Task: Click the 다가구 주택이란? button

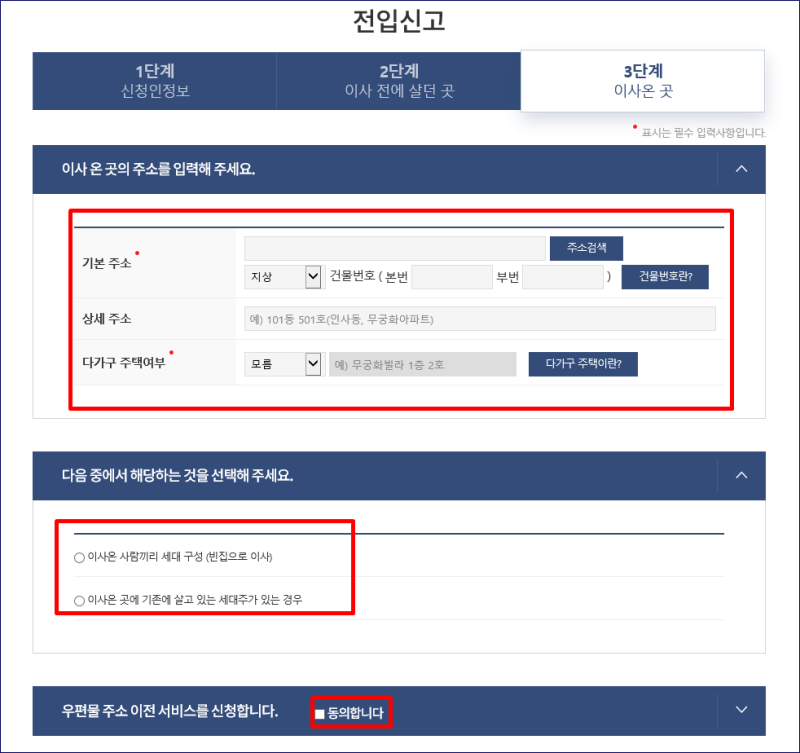Action: tap(583, 364)
